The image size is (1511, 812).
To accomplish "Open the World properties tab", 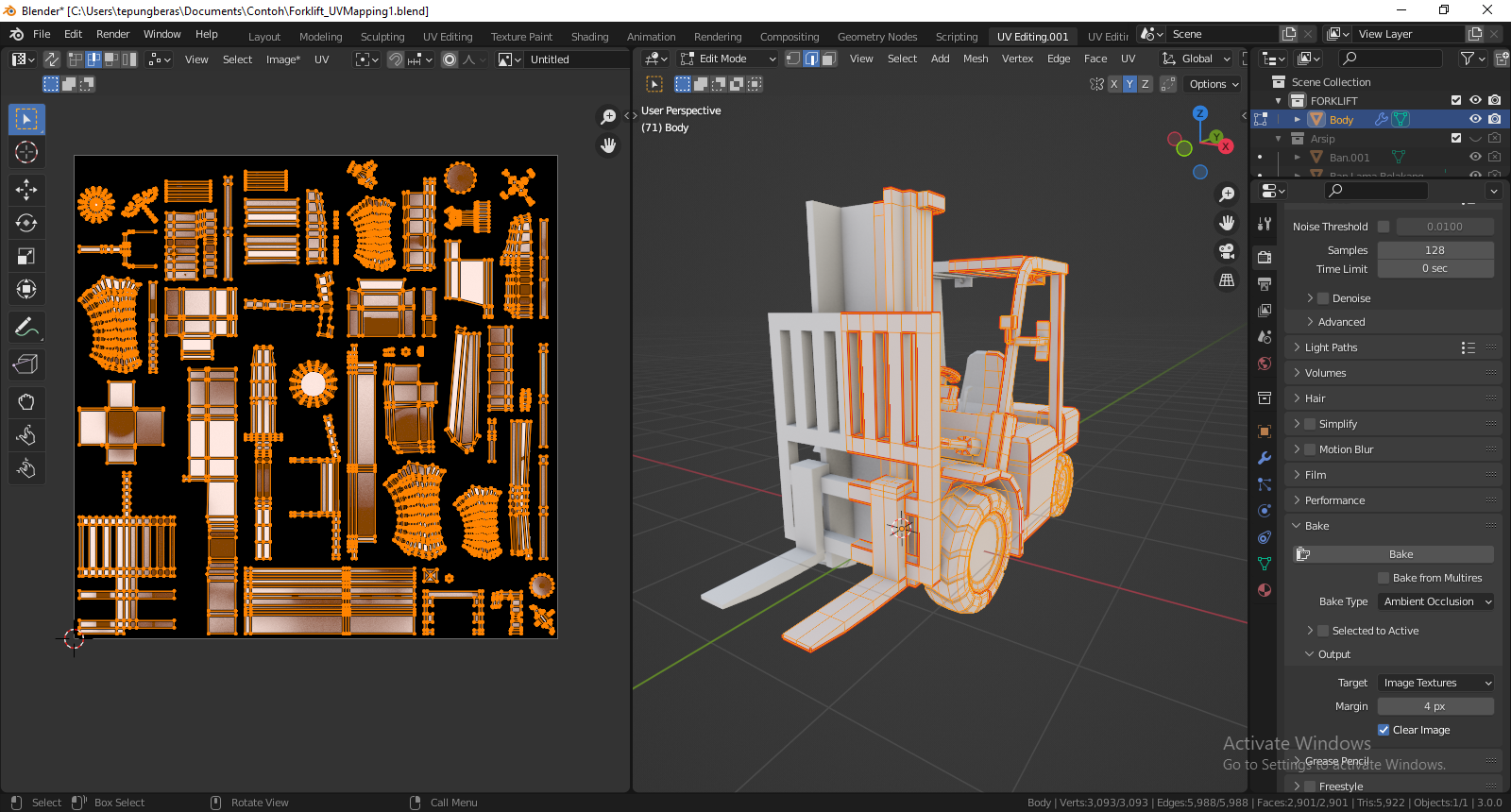I will 1265,364.
